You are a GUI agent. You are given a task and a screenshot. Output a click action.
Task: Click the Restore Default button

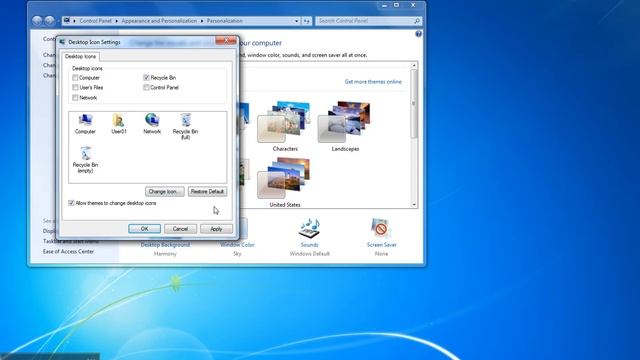pyautogui.click(x=207, y=191)
